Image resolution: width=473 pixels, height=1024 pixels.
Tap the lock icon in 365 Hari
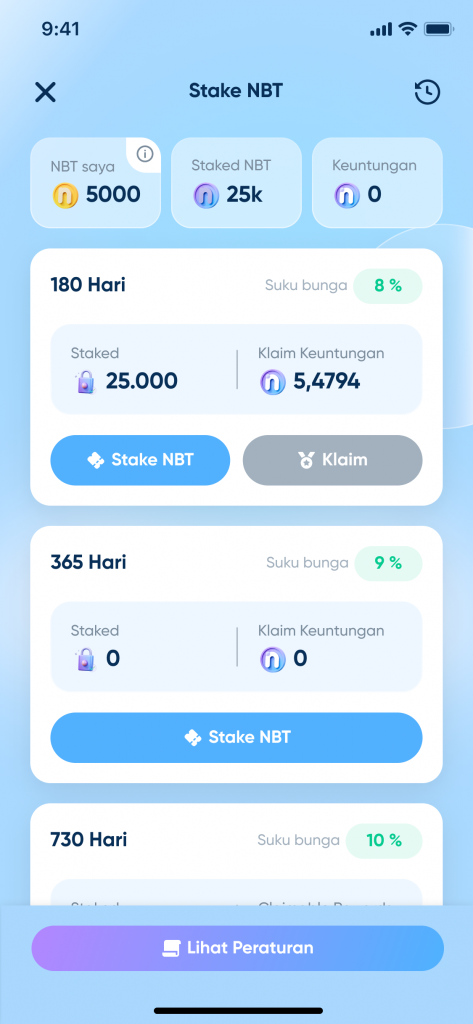pyautogui.click(x=87, y=659)
